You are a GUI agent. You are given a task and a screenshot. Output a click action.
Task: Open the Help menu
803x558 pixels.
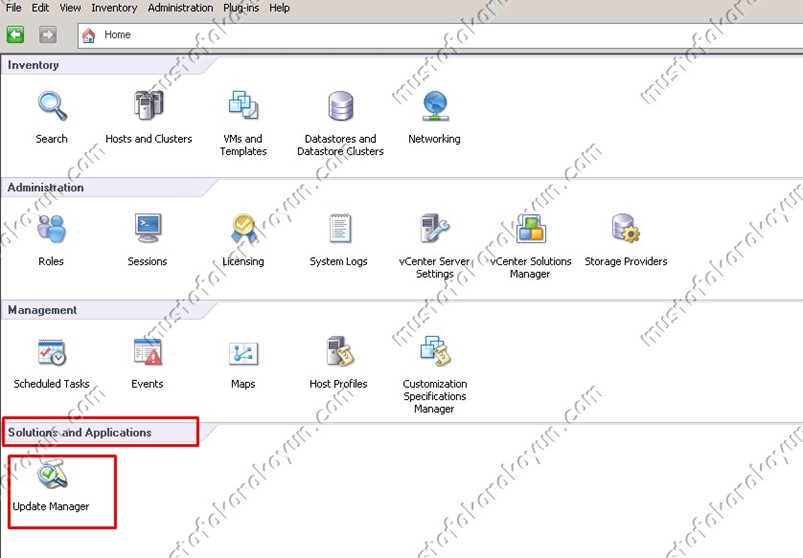(x=280, y=8)
